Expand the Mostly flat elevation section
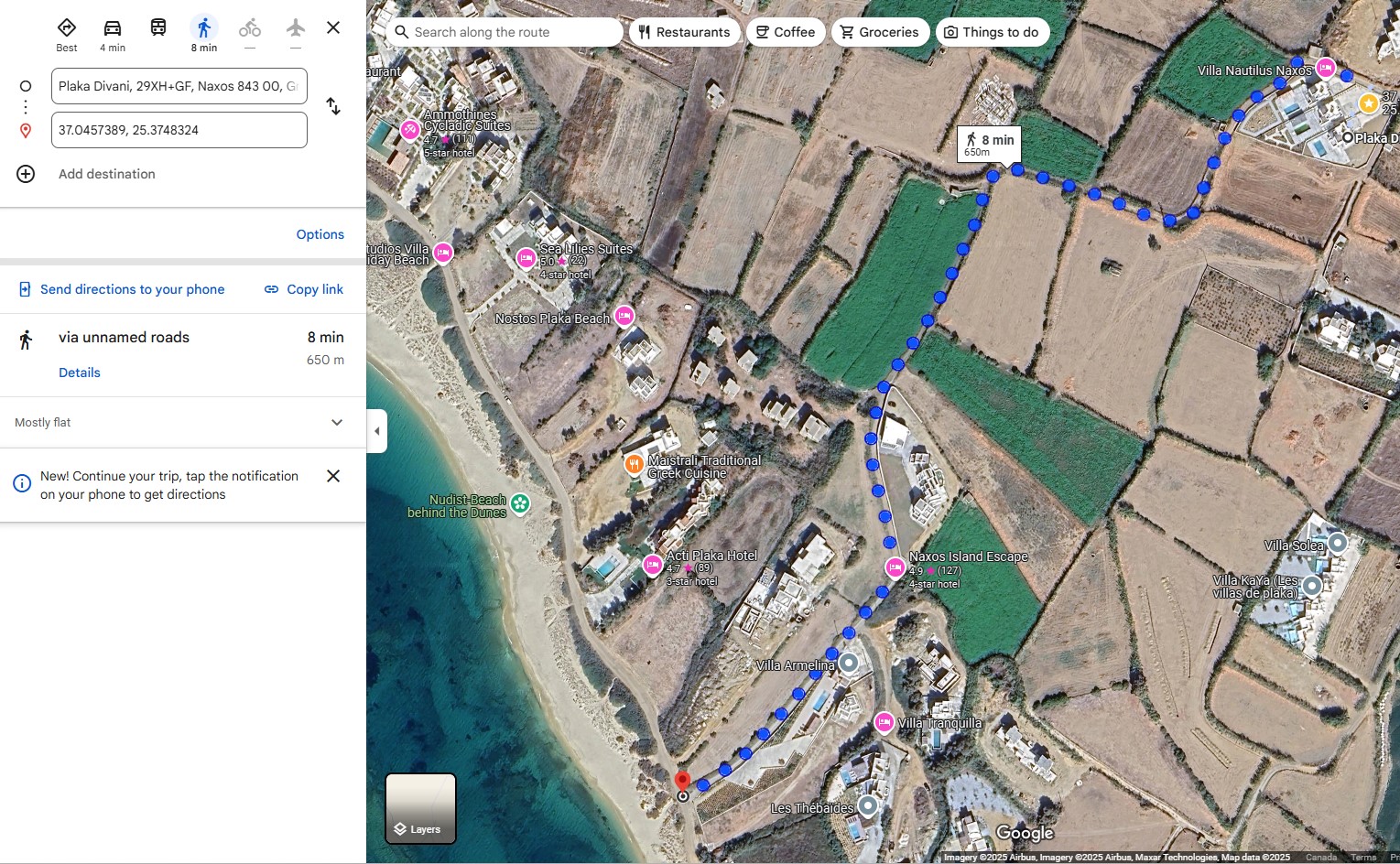This screenshot has height=864, width=1400. [x=337, y=423]
